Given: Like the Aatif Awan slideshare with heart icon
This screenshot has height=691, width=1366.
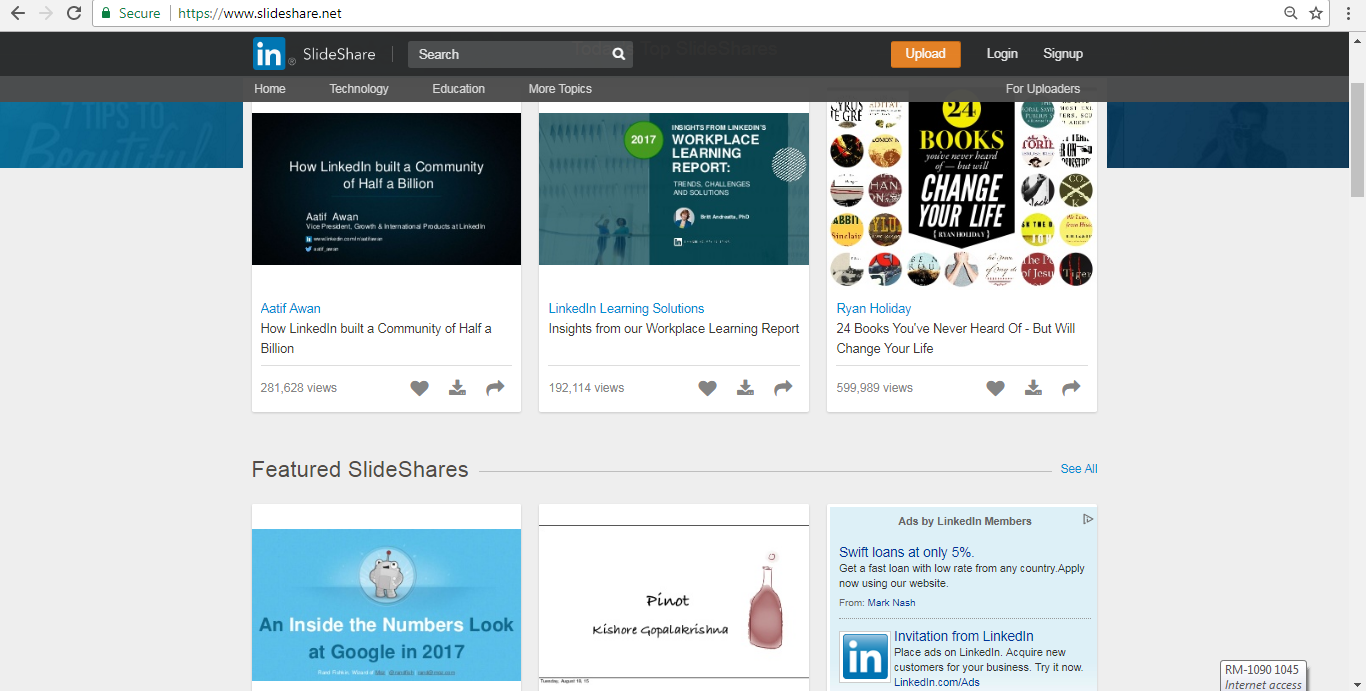Looking at the screenshot, I should tap(420, 388).
